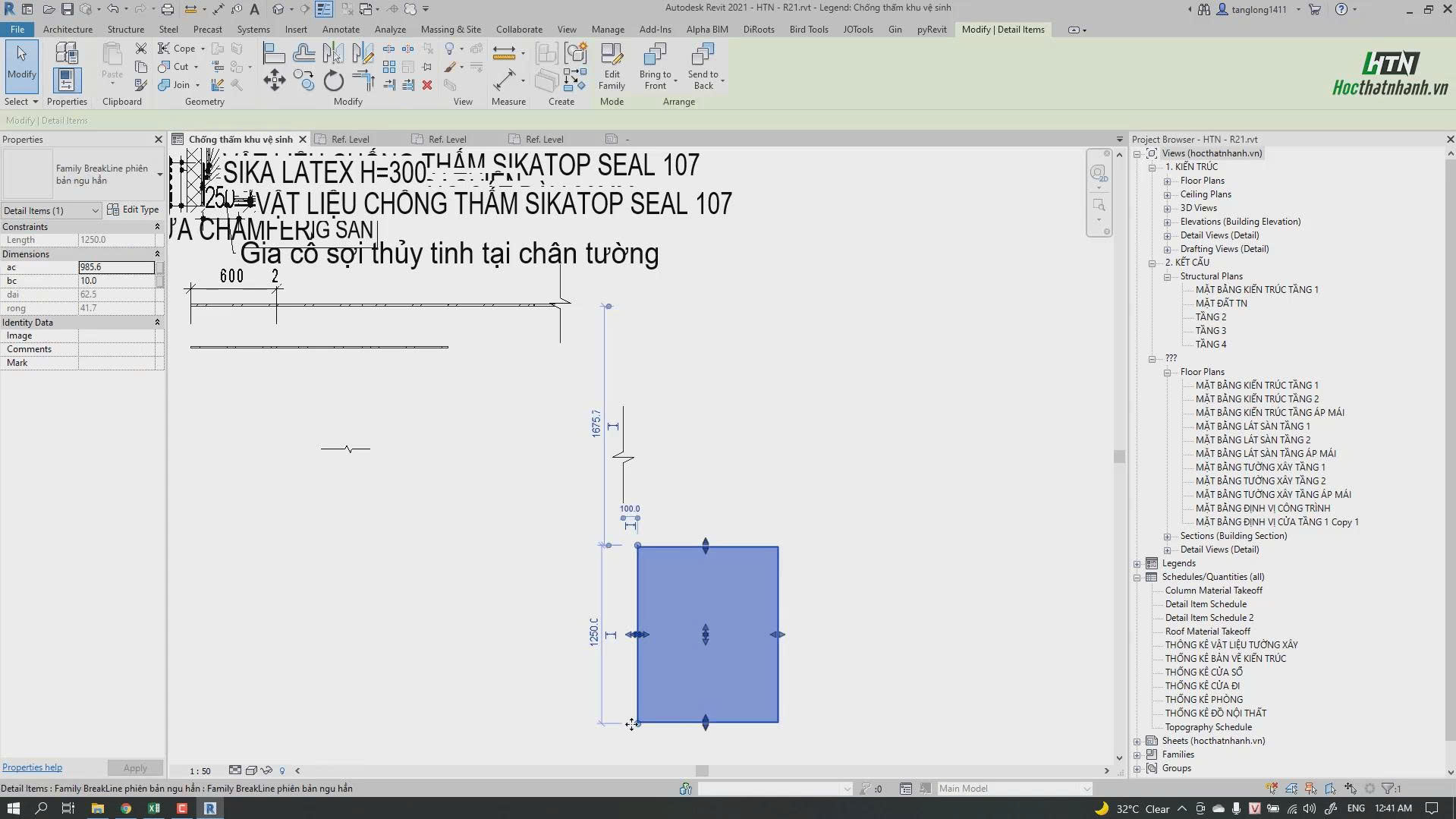Viewport: 1456px width, 819px height.
Task: Toggle Reveal Hidden Elements lightbulb
Action: tap(282, 770)
